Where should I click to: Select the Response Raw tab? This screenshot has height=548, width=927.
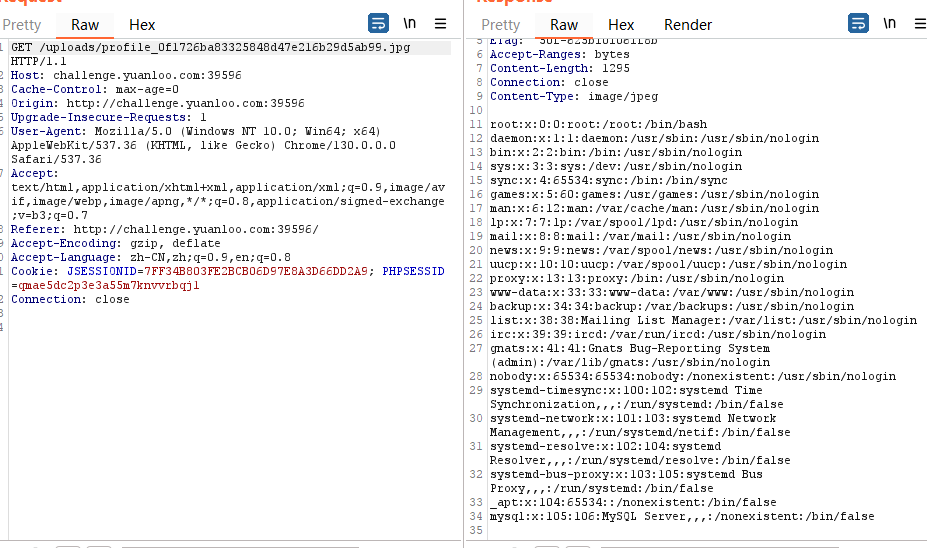point(564,25)
